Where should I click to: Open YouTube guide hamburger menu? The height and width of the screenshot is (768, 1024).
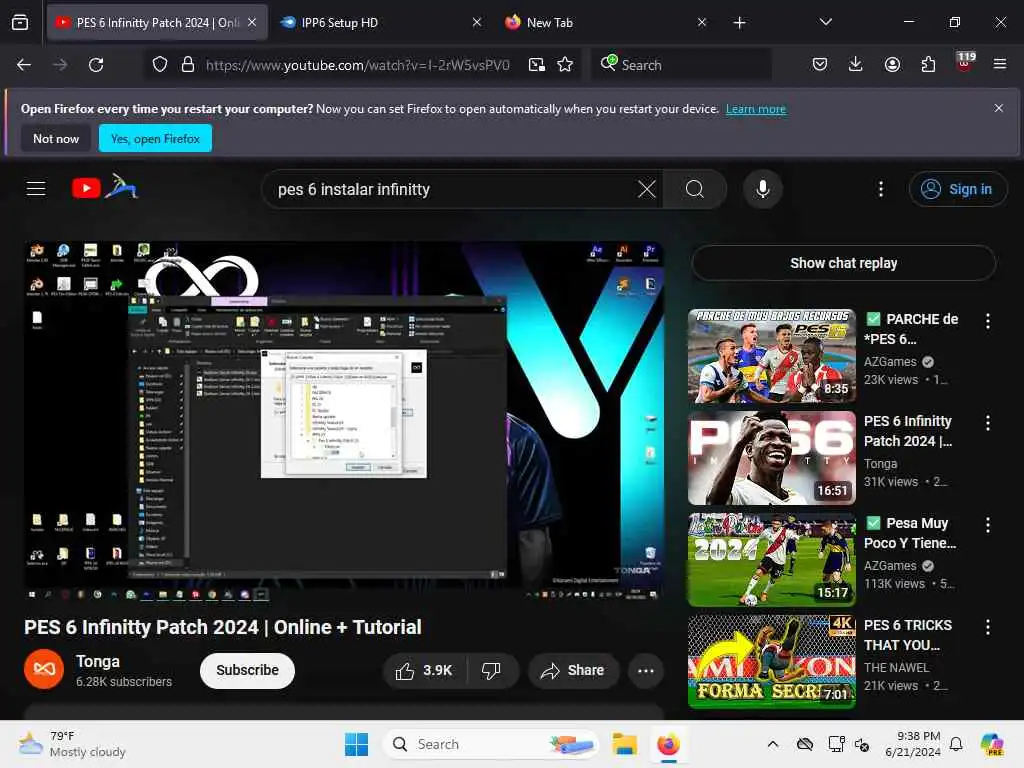point(36,189)
